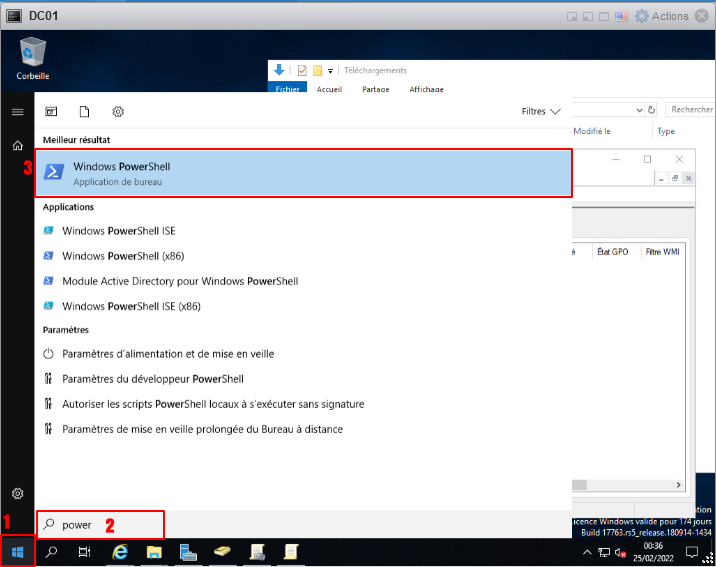The height and width of the screenshot is (567, 716).
Task: Select Windows PowerShell ISE (x86) entry
Action: point(131,306)
